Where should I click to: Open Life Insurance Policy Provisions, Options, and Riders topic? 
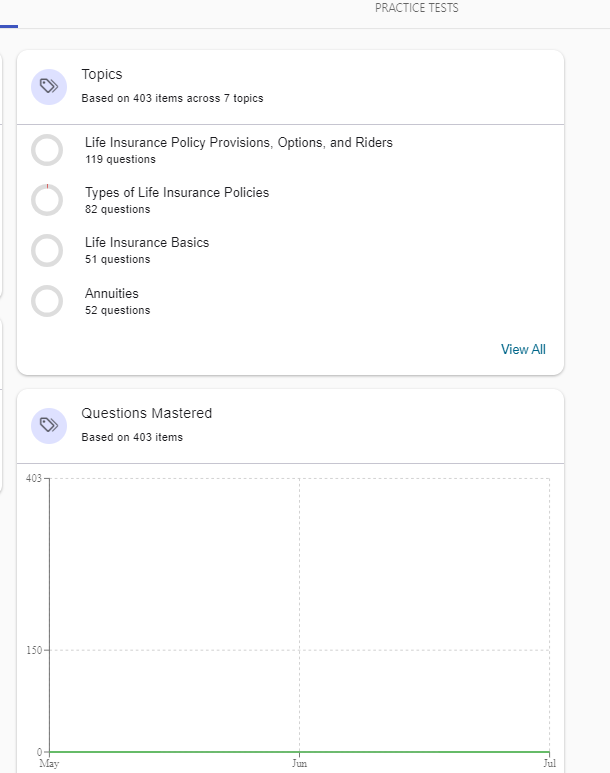(x=238, y=143)
